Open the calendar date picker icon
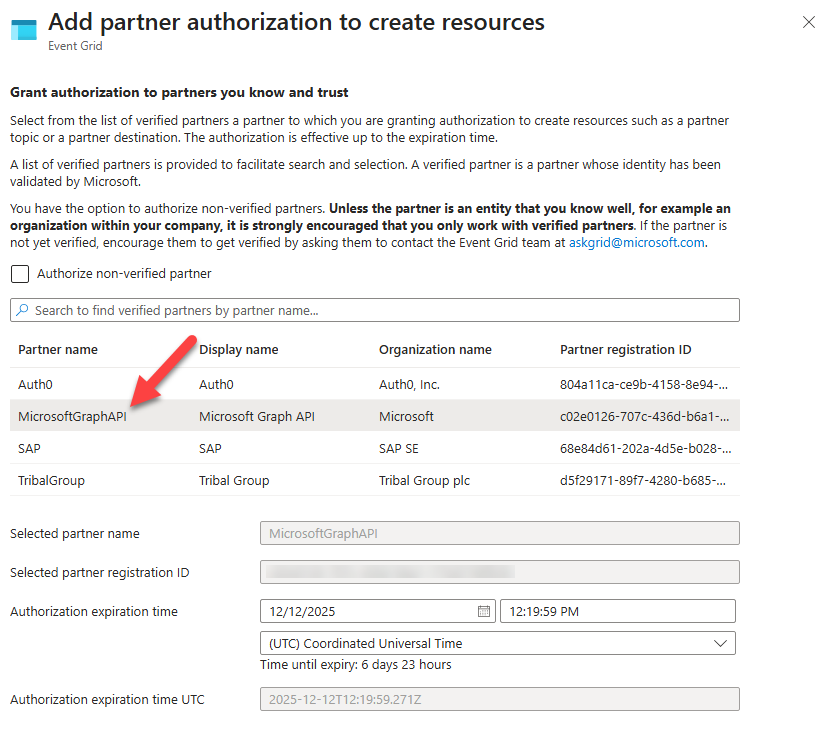The image size is (840, 743). tap(484, 610)
